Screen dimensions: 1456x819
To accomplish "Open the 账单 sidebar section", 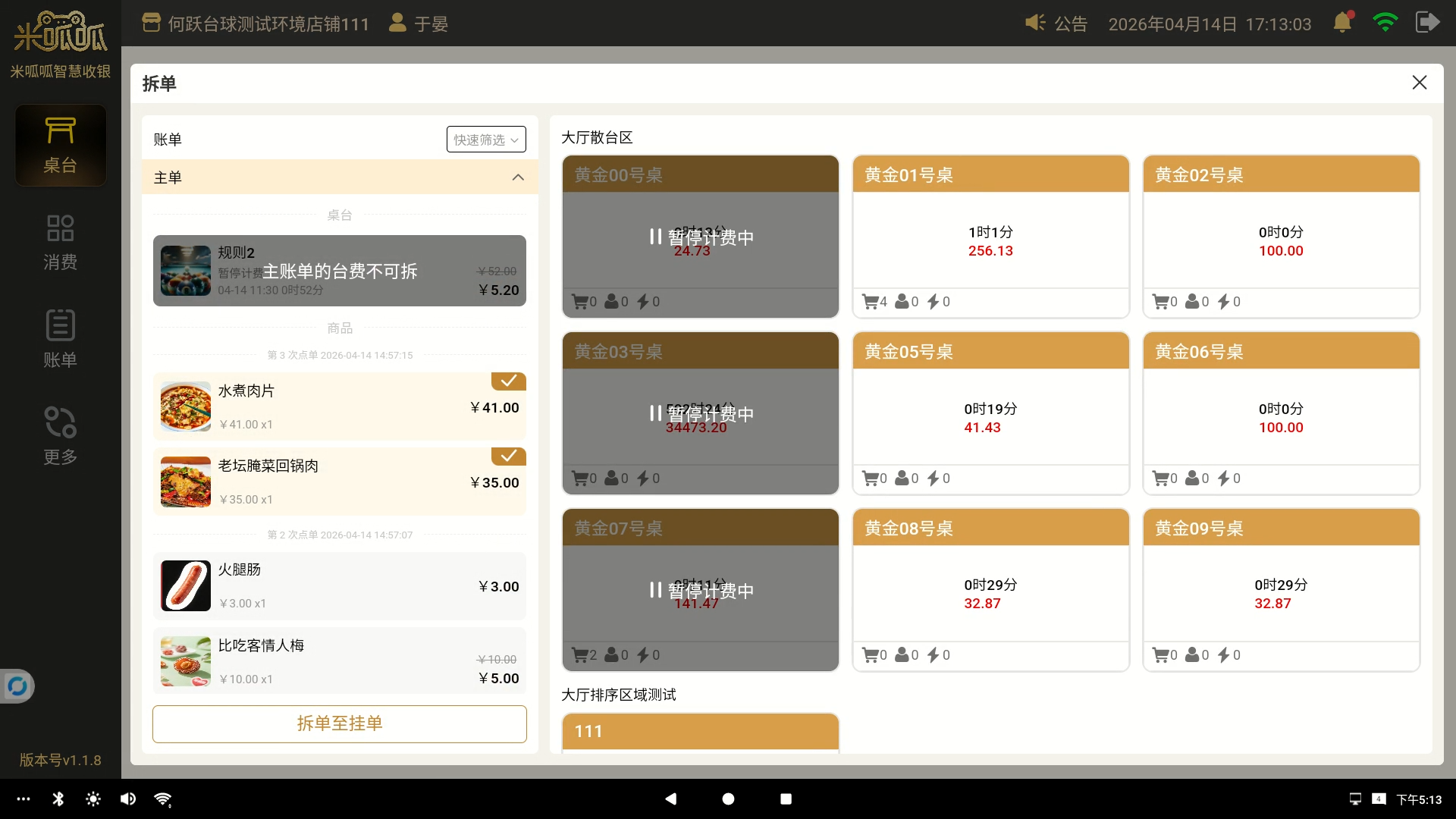I will click(60, 339).
